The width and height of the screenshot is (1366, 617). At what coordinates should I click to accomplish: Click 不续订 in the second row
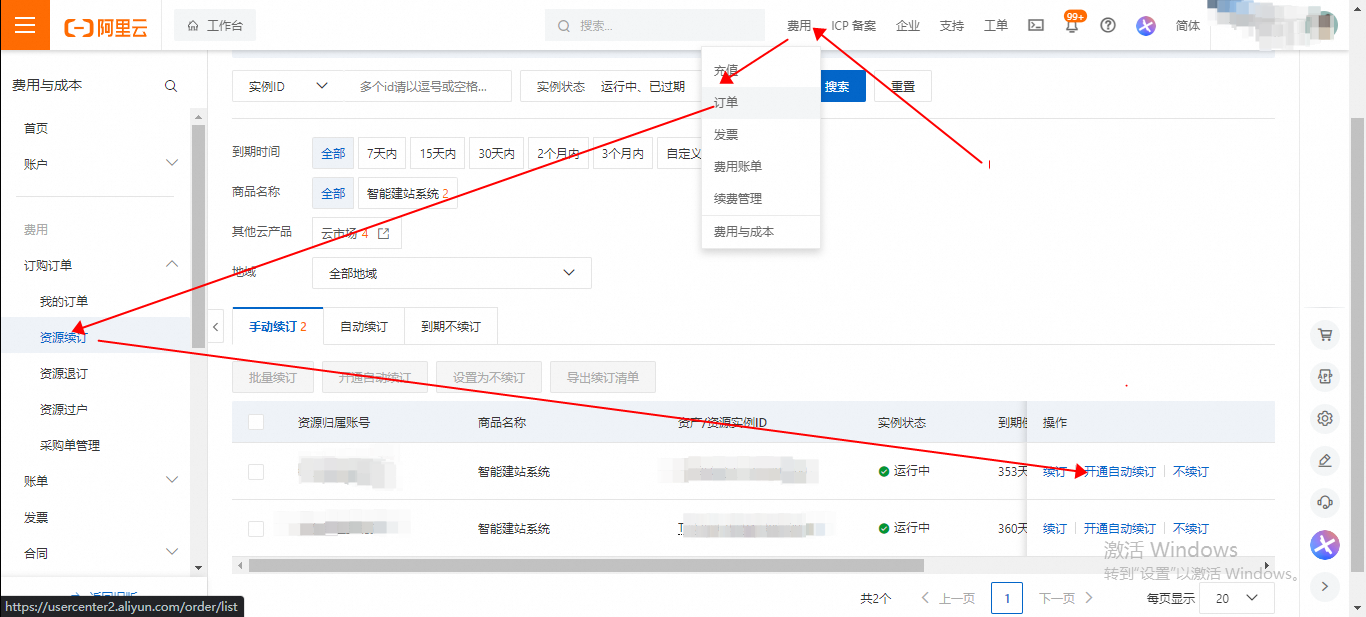coord(1191,528)
